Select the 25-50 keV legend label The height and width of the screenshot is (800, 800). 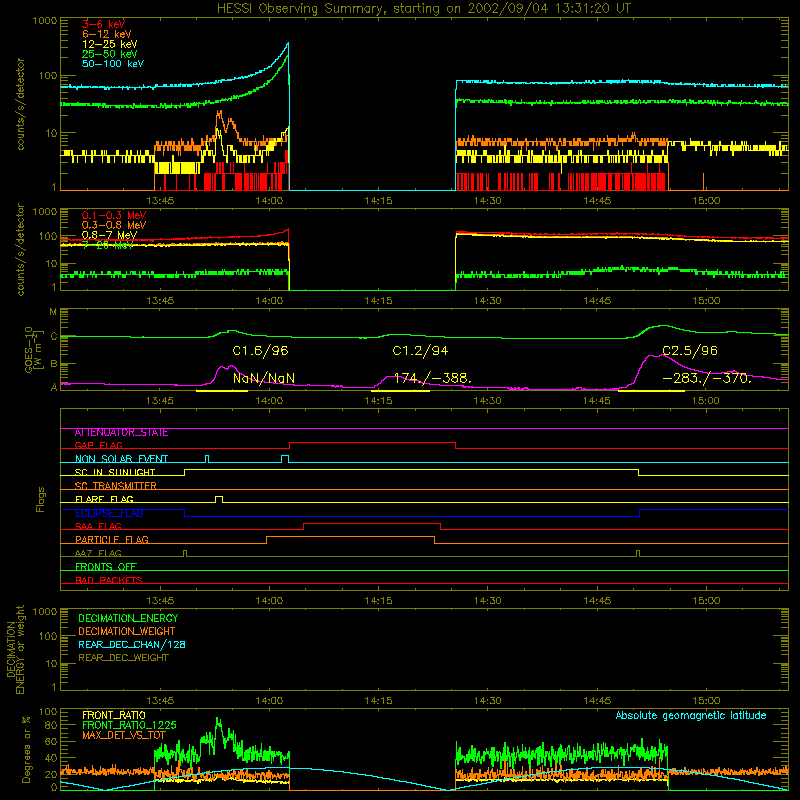(x=109, y=54)
